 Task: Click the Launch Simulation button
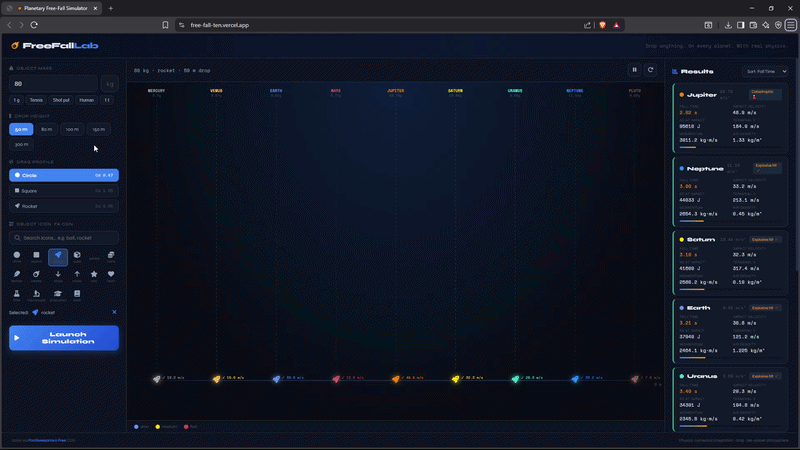pos(64,338)
